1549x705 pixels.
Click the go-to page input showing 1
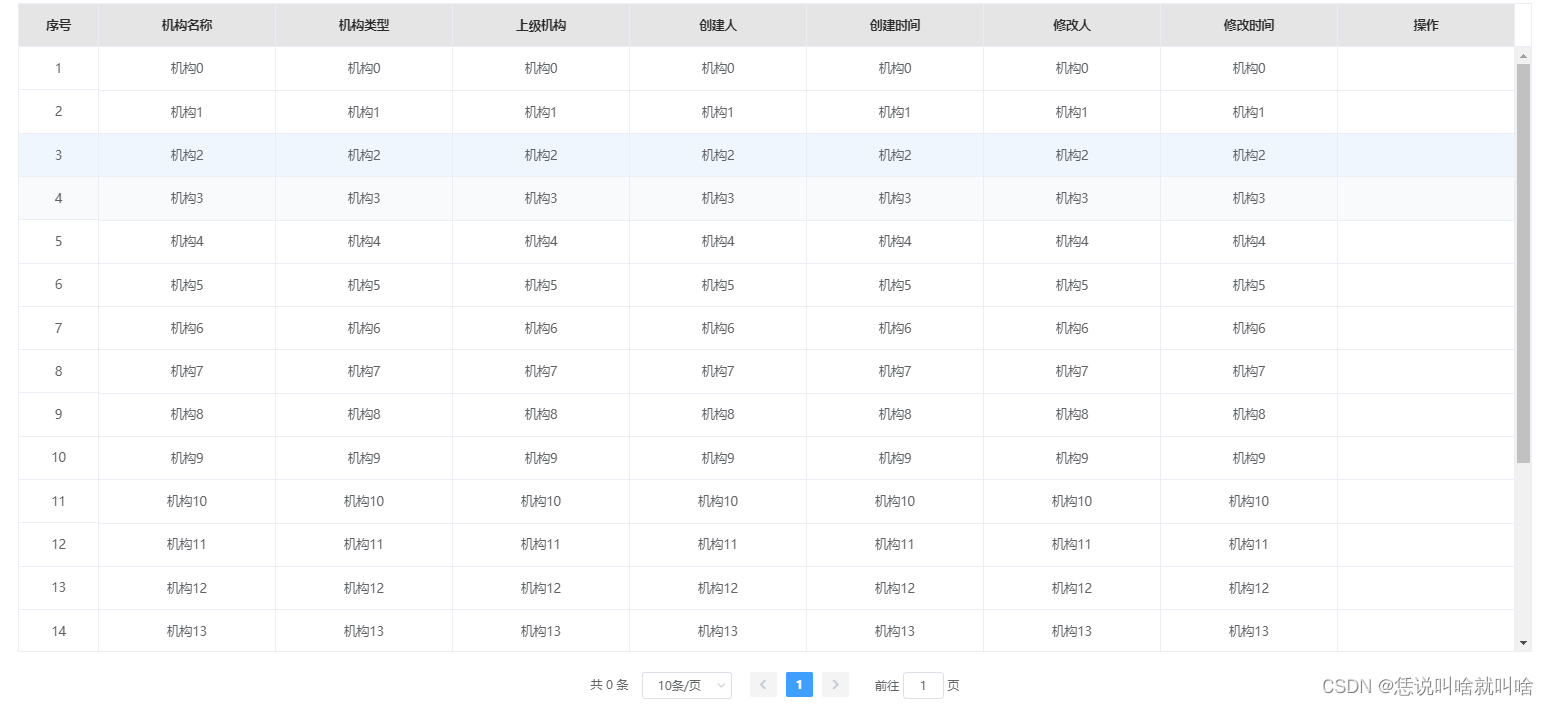[x=923, y=684]
